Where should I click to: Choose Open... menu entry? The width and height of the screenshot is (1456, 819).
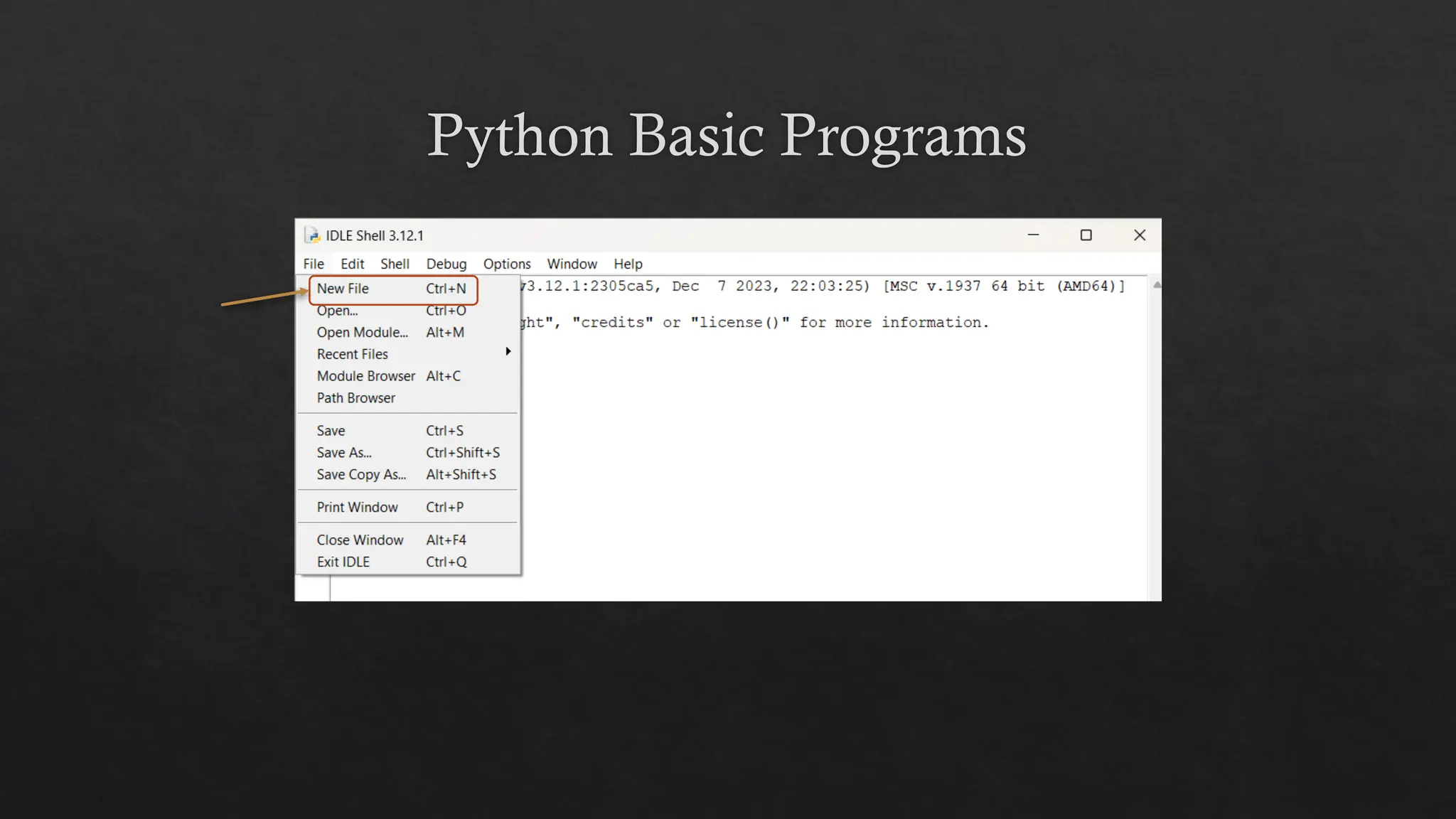coord(338,311)
